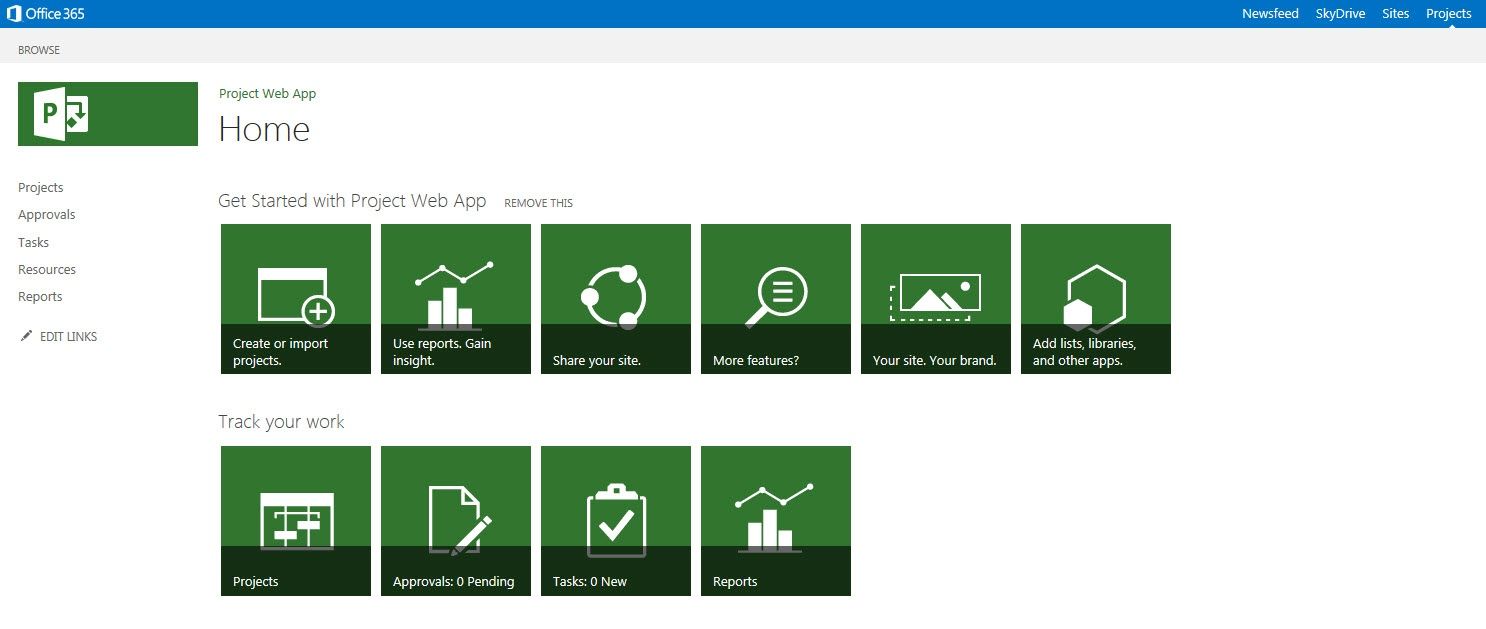
Task: Click the Your site Your brand picture icon
Action: tap(935, 298)
